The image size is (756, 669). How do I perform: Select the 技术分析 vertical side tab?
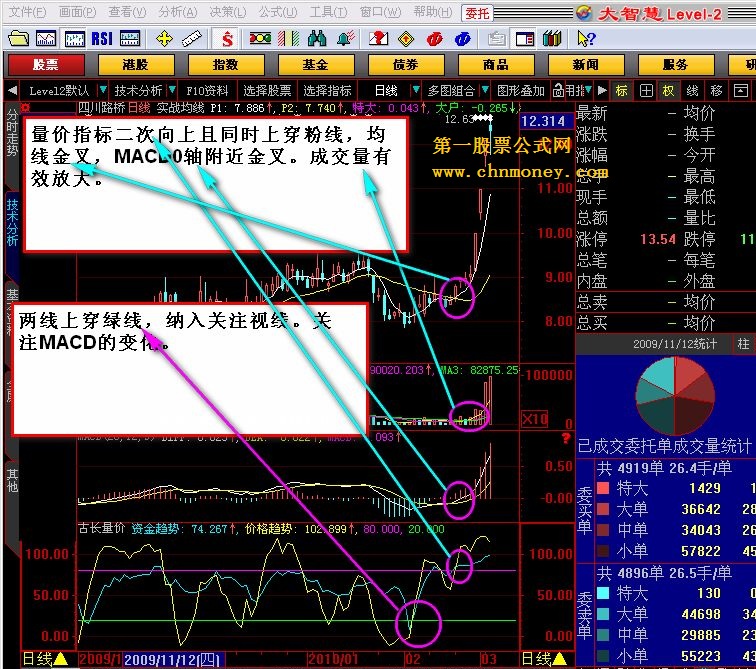(12, 222)
